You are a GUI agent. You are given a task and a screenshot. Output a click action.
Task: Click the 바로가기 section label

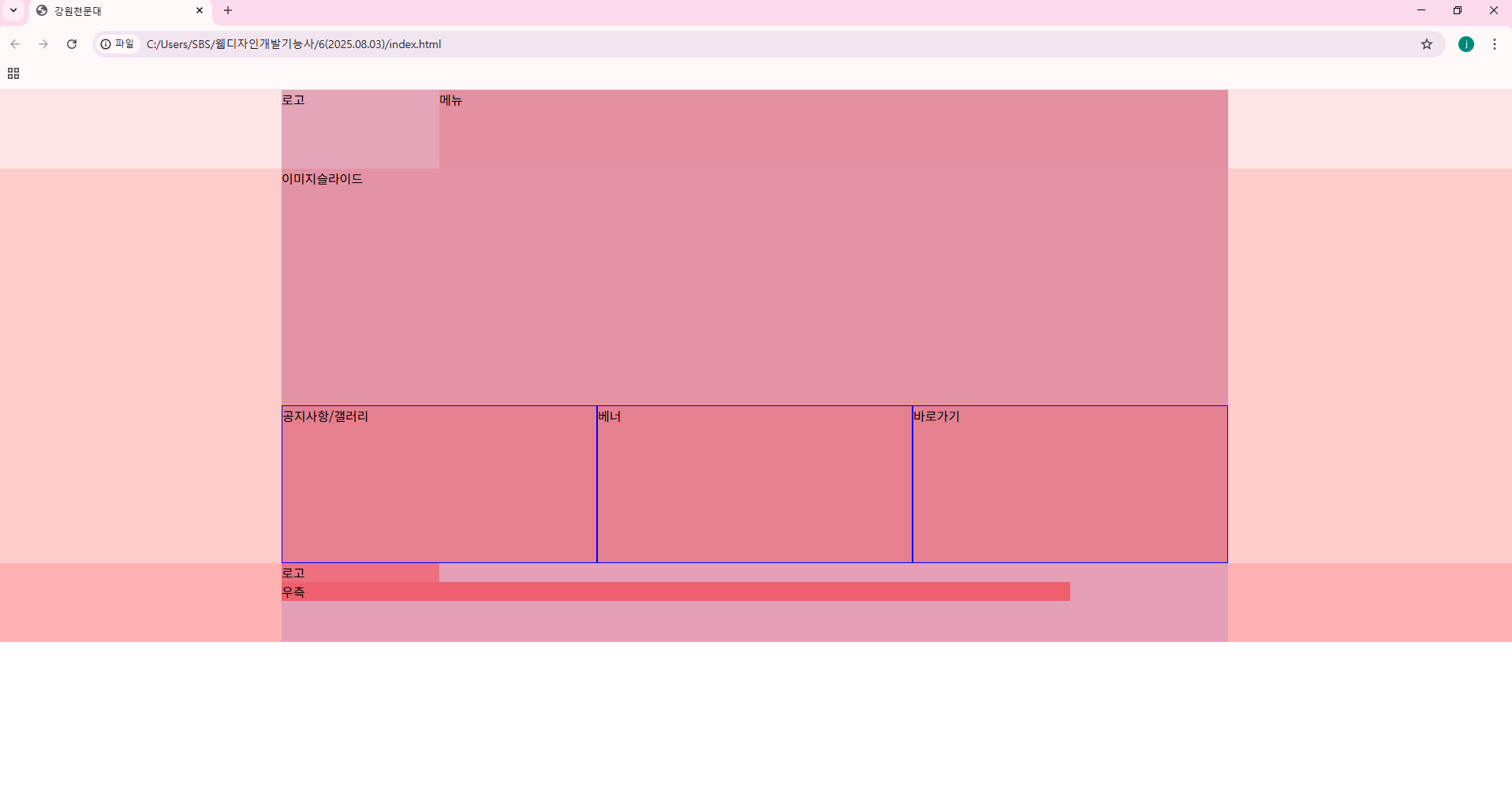pos(936,416)
